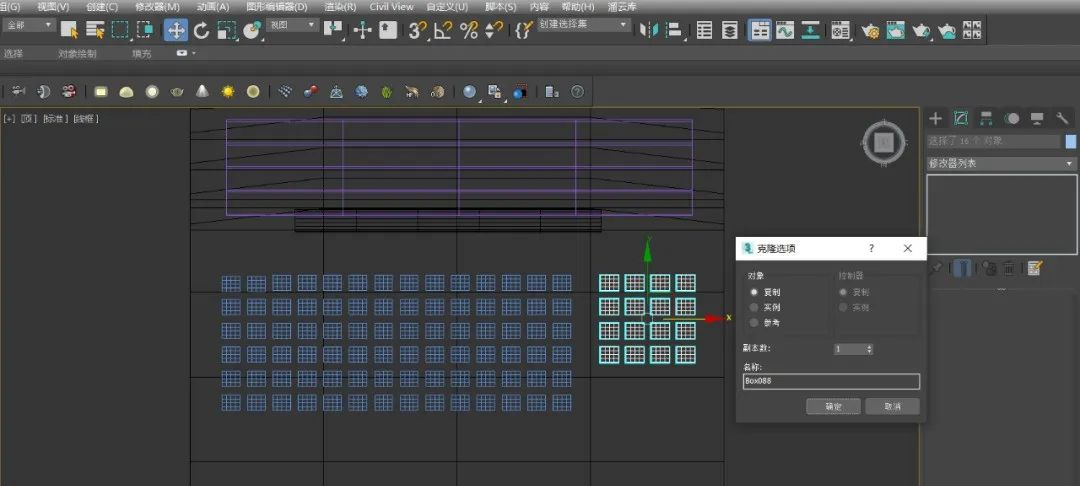Click the Configure Modifier Sets icon
Image resolution: width=1080 pixels, height=486 pixels.
click(x=1033, y=268)
